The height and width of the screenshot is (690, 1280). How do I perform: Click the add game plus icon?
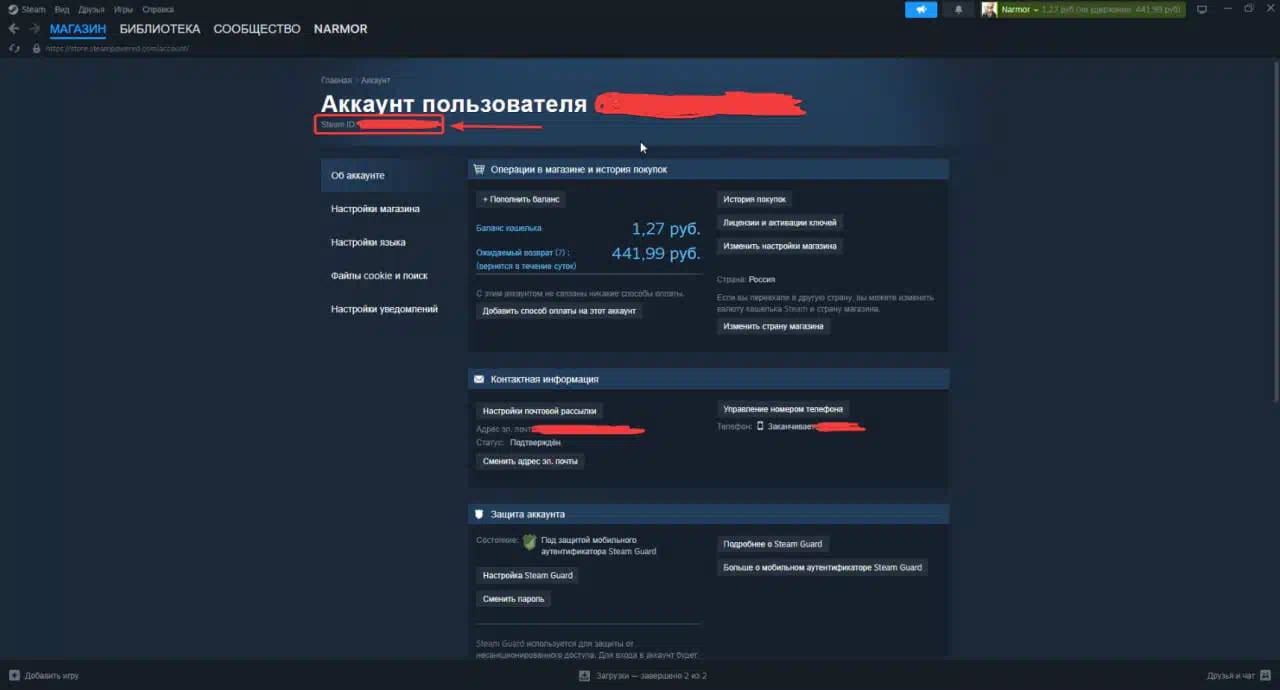tap(14, 676)
